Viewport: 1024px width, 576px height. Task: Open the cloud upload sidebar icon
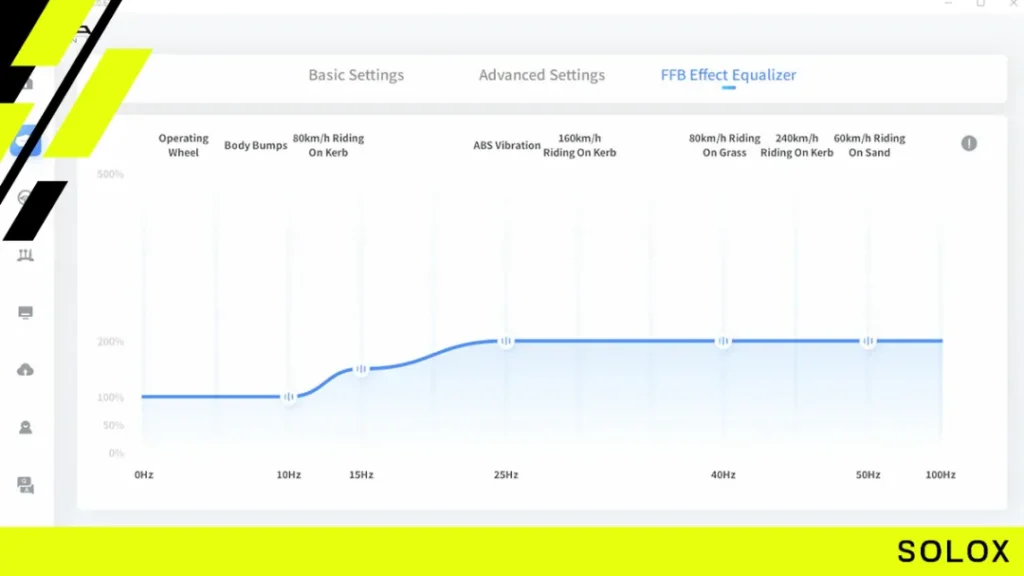coord(25,370)
